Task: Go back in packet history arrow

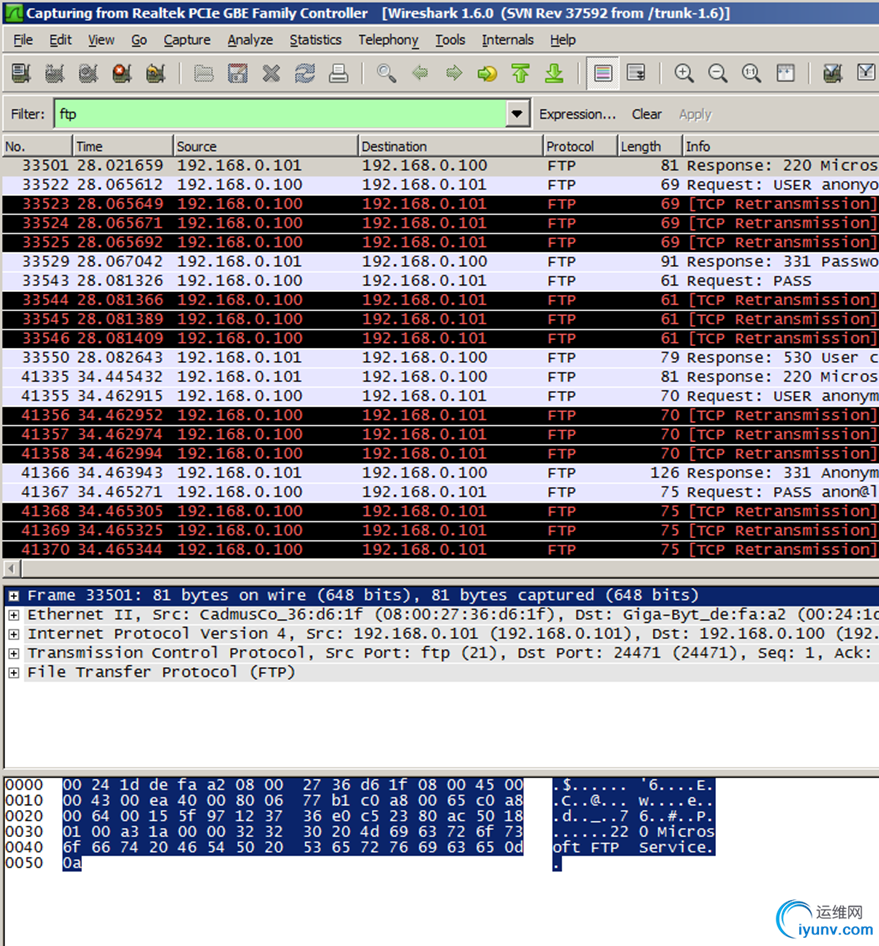Action: [x=420, y=73]
